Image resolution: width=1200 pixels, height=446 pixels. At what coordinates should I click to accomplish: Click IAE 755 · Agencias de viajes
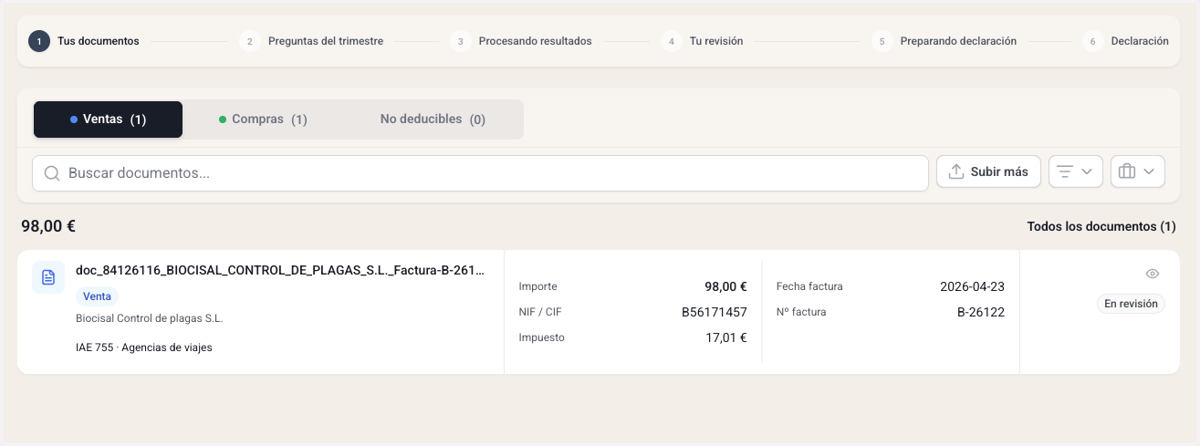click(144, 348)
